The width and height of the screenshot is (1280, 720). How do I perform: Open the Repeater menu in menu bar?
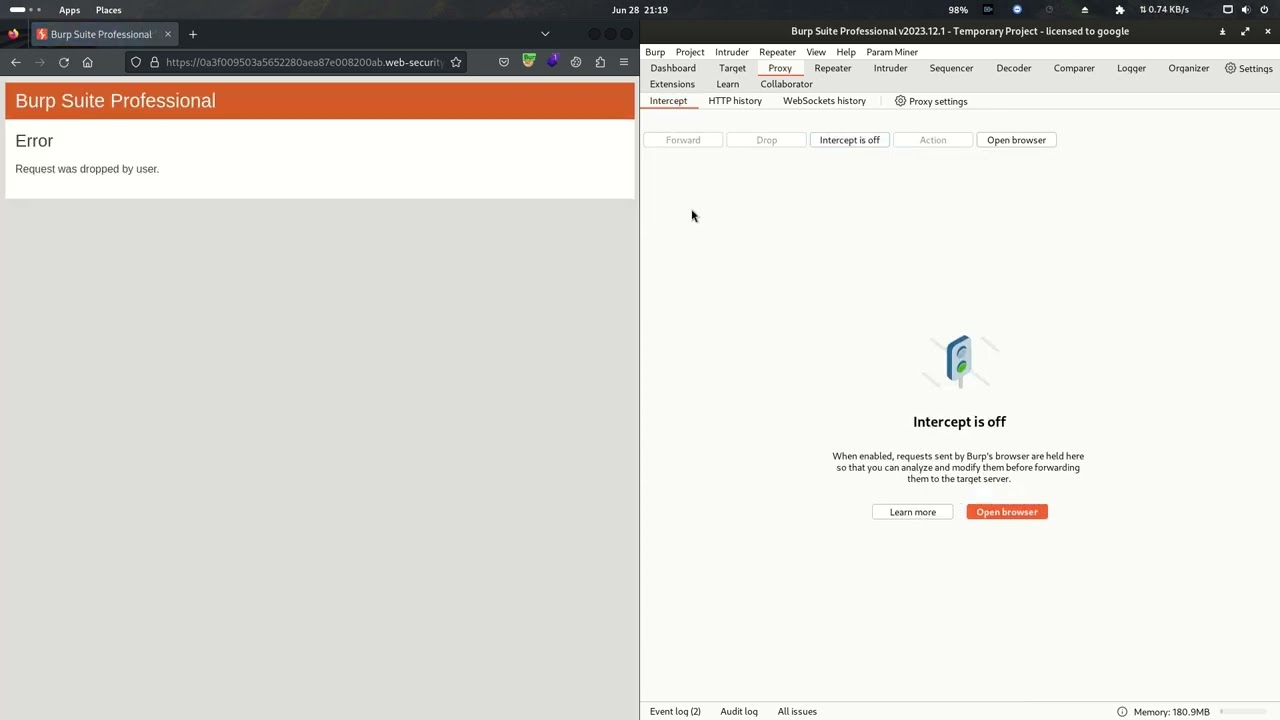(x=777, y=52)
